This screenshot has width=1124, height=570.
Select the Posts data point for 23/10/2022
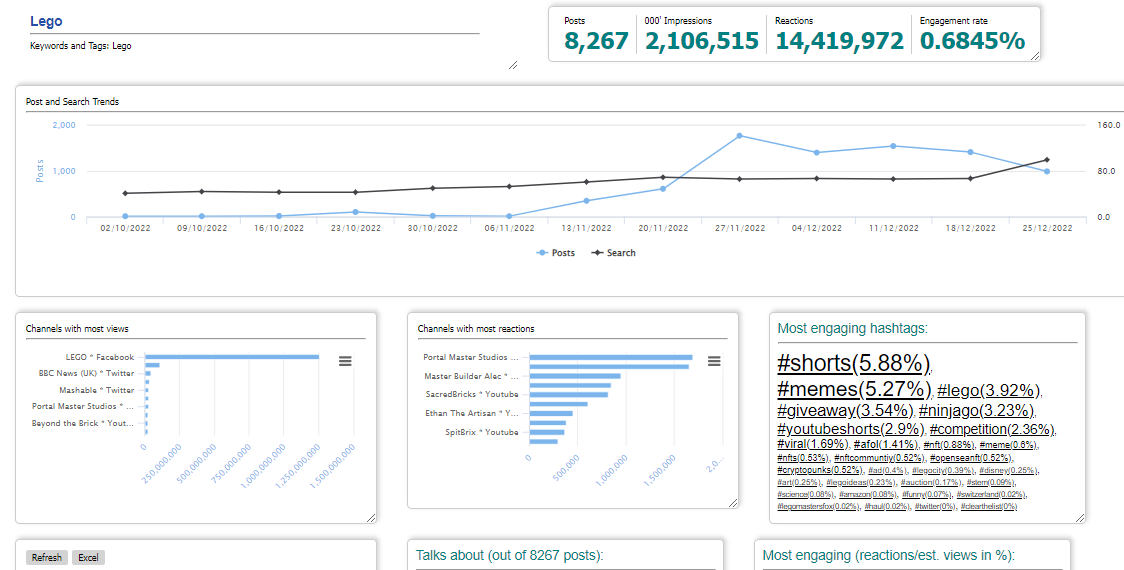[x=356, y=212]
